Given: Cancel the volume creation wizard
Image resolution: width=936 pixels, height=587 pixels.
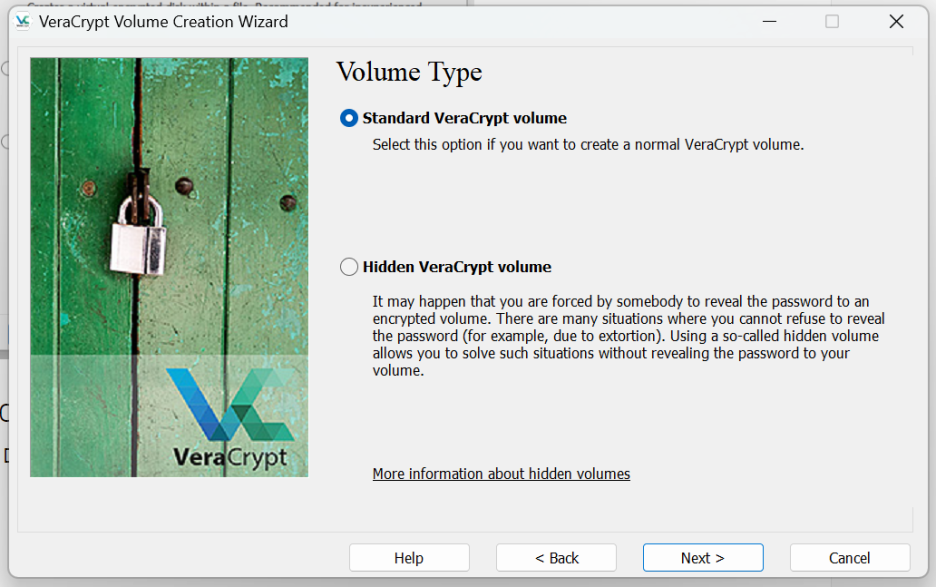Looking at the screenshot, I should coord(849,558).
